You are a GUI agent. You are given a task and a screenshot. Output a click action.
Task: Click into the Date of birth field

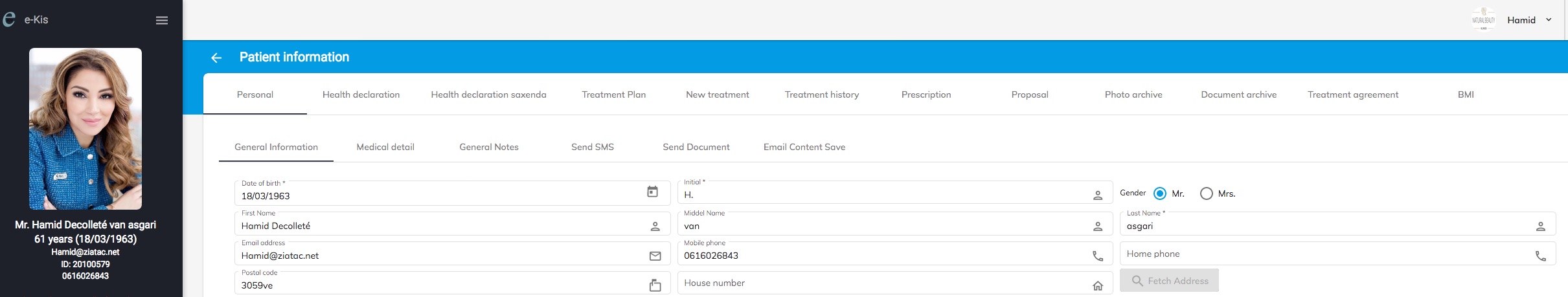(452, 193)
